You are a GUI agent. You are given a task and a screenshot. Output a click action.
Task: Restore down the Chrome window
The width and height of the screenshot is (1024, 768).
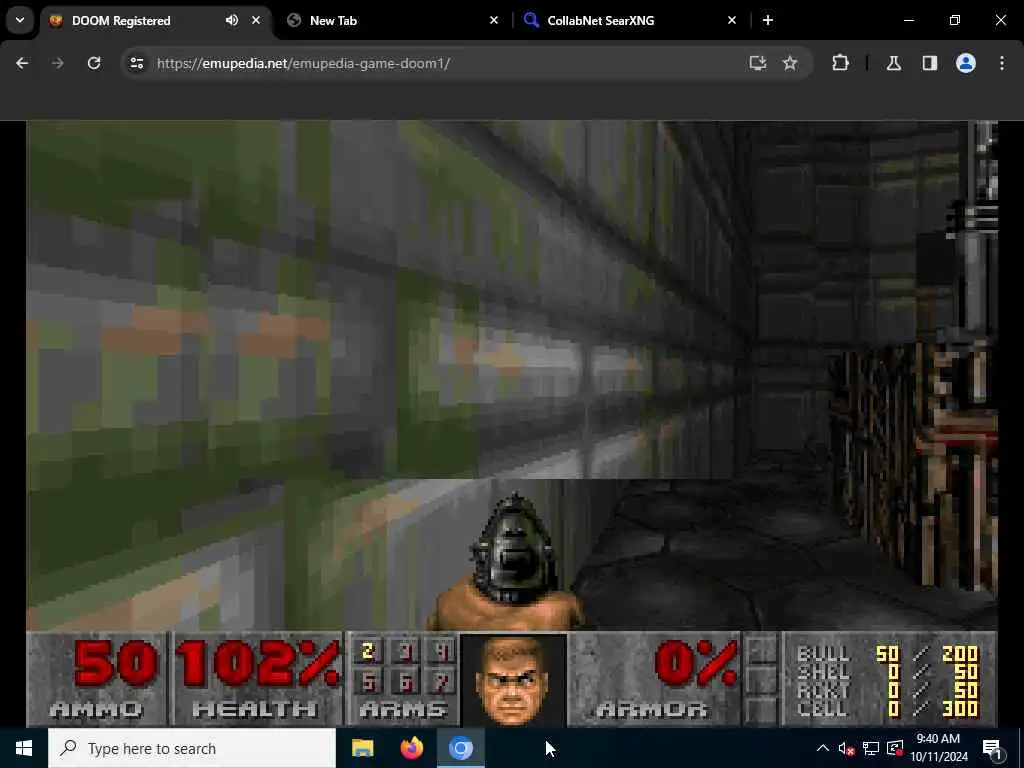pyautogui.click(x=955, y=20)
